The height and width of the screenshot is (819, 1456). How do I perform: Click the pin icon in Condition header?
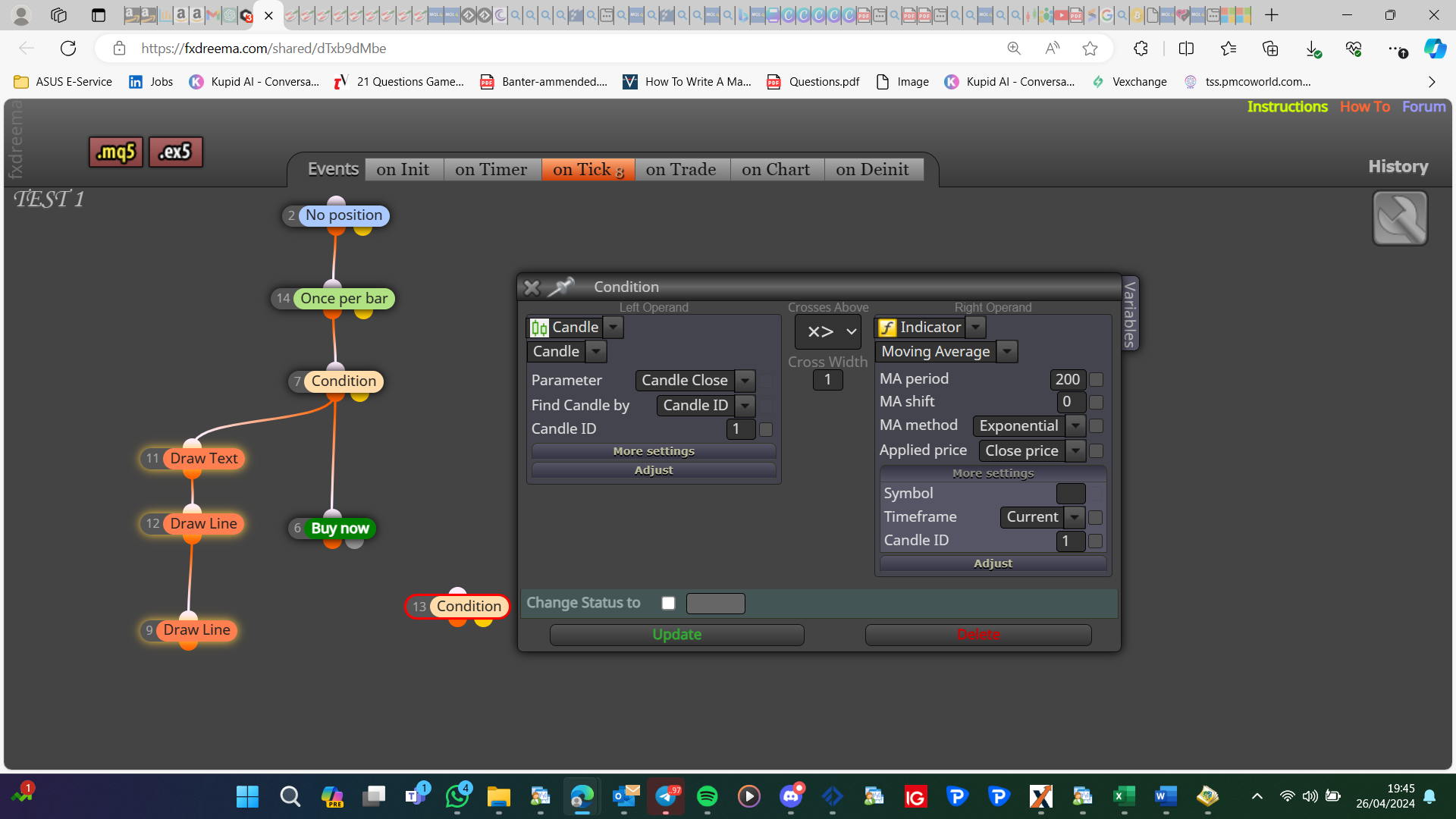click(561, 287)
